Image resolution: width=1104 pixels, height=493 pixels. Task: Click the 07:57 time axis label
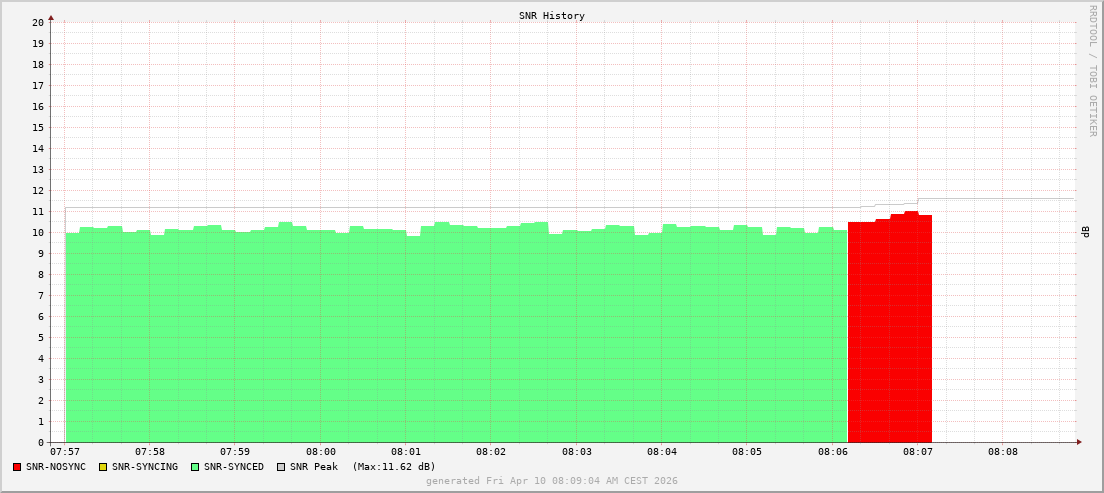point(65,452)
